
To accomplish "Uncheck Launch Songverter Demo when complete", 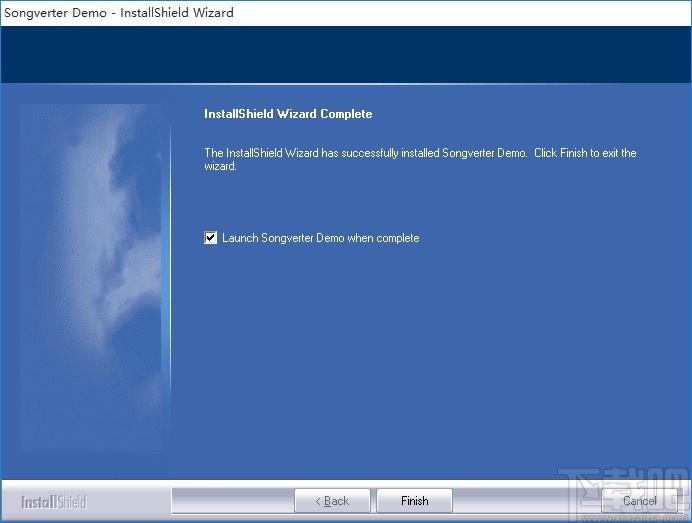I will [x=211, y=238].
